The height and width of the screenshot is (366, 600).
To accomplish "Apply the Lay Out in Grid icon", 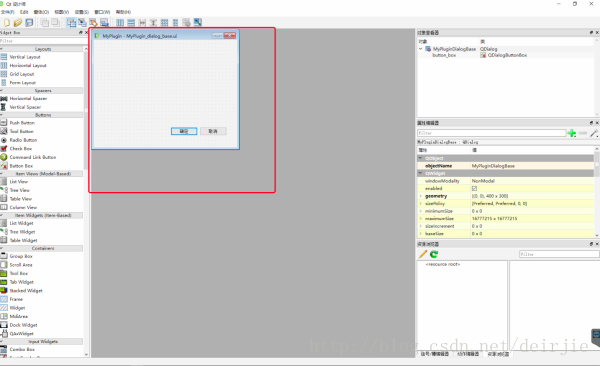I will [165, 23].
